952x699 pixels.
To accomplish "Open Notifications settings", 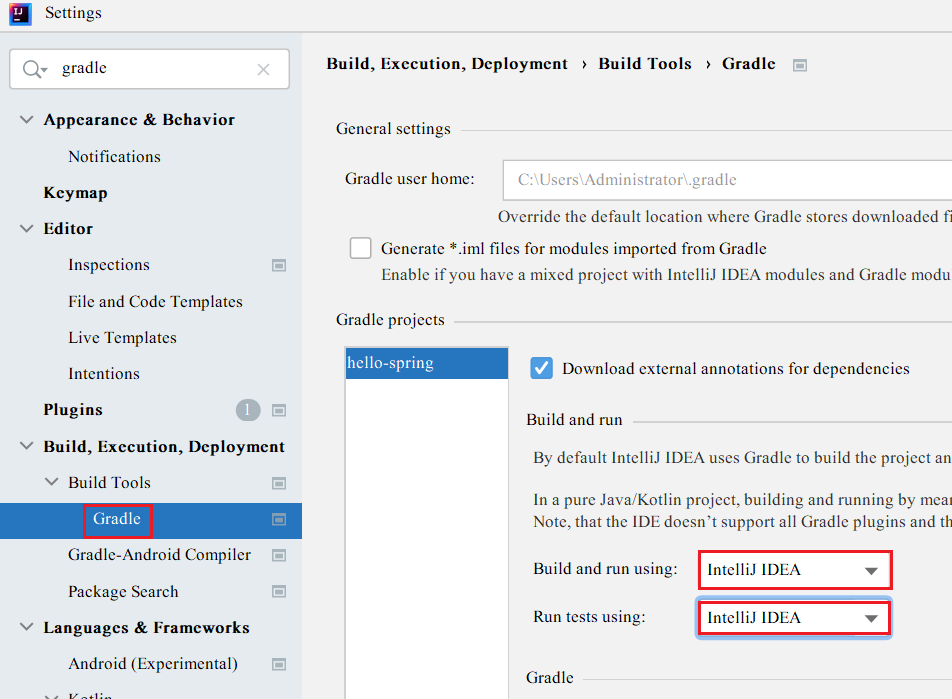I will point(114,157).
